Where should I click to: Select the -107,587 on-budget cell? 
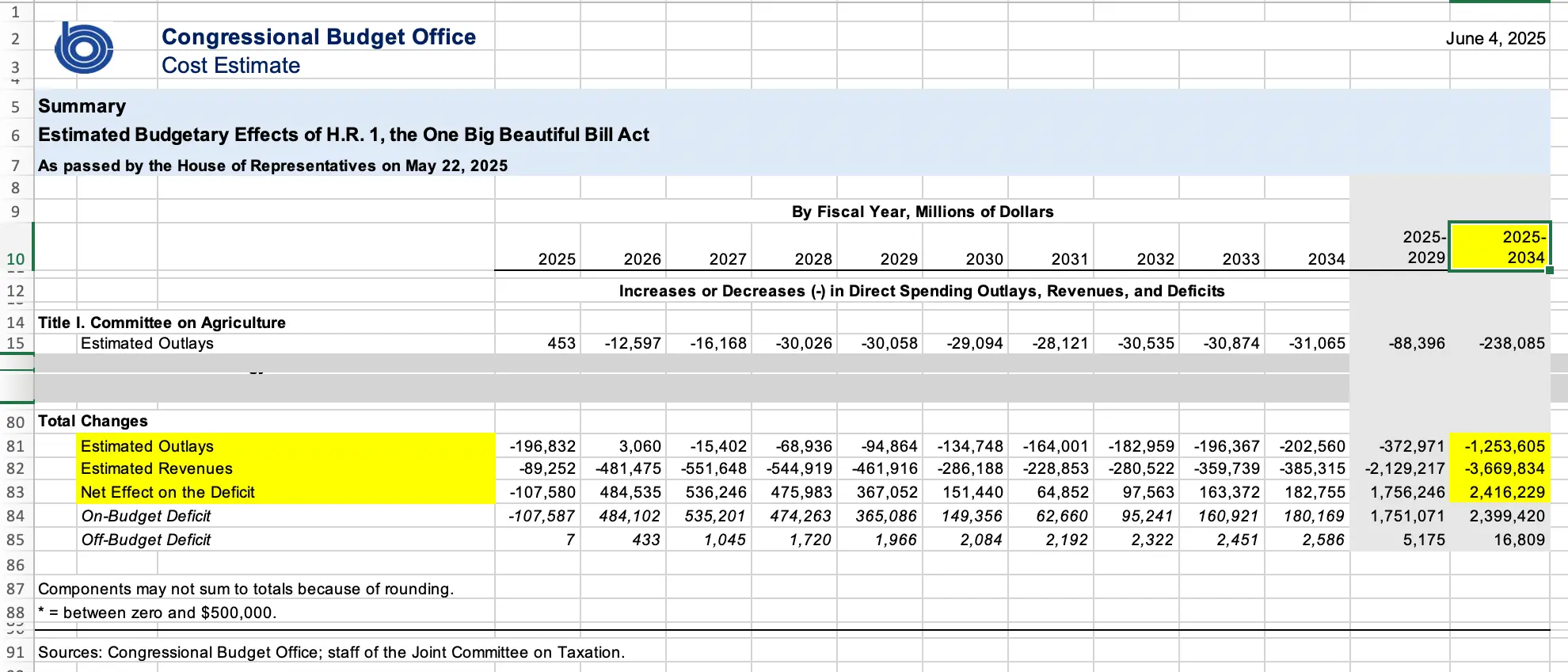click(x=542, y=516)
